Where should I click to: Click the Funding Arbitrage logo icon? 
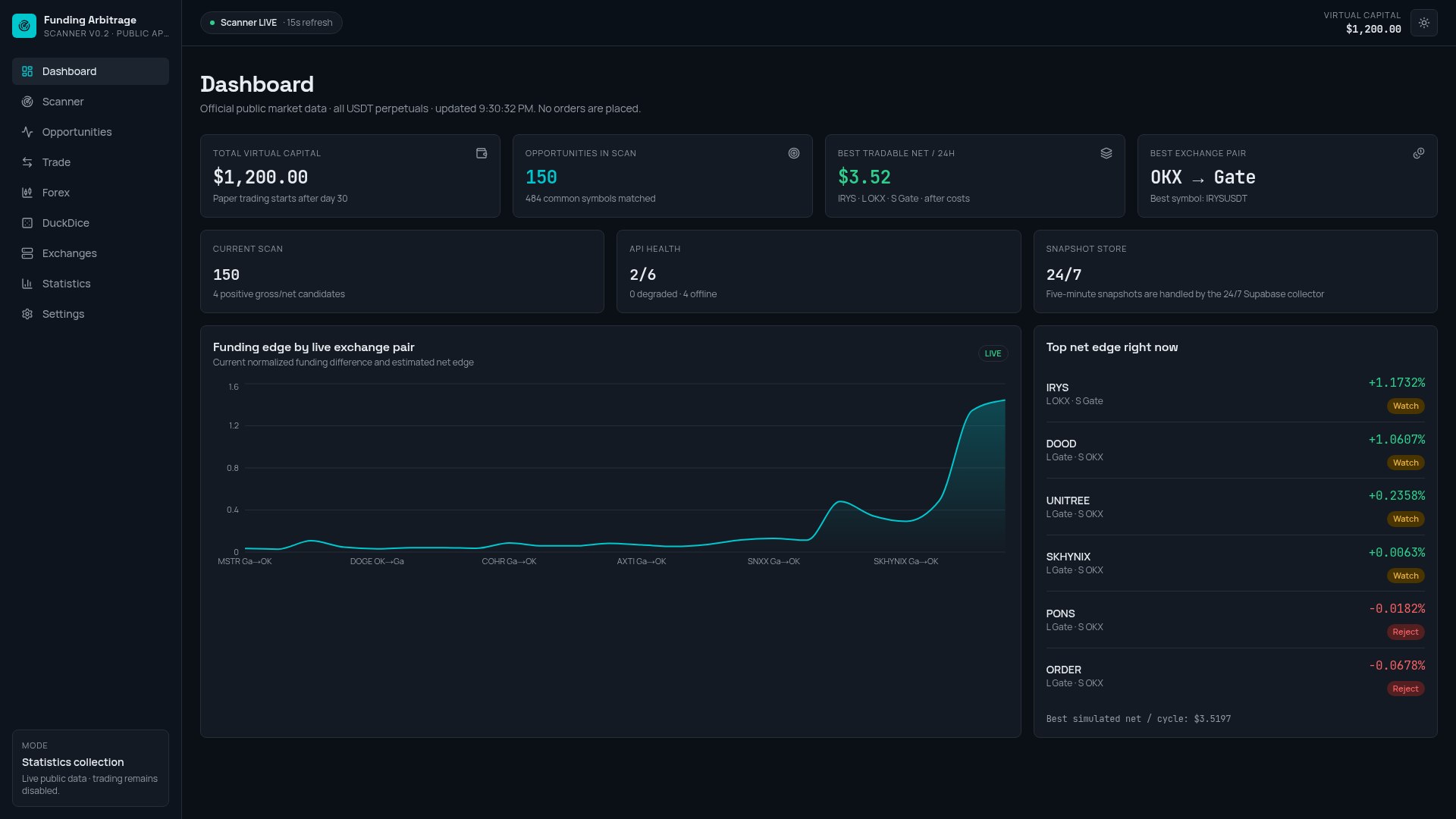tap(24, 26)
